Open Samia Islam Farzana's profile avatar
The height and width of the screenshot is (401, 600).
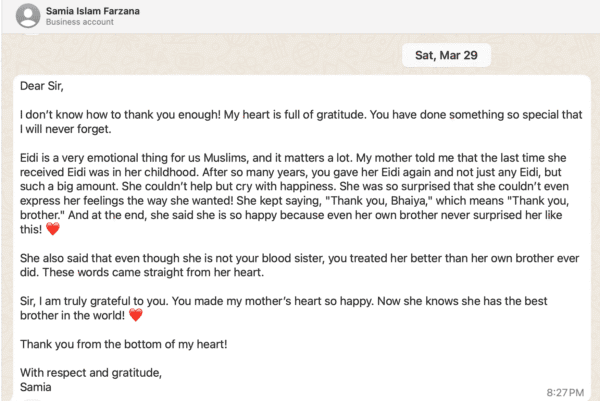(x=28, y=16)
